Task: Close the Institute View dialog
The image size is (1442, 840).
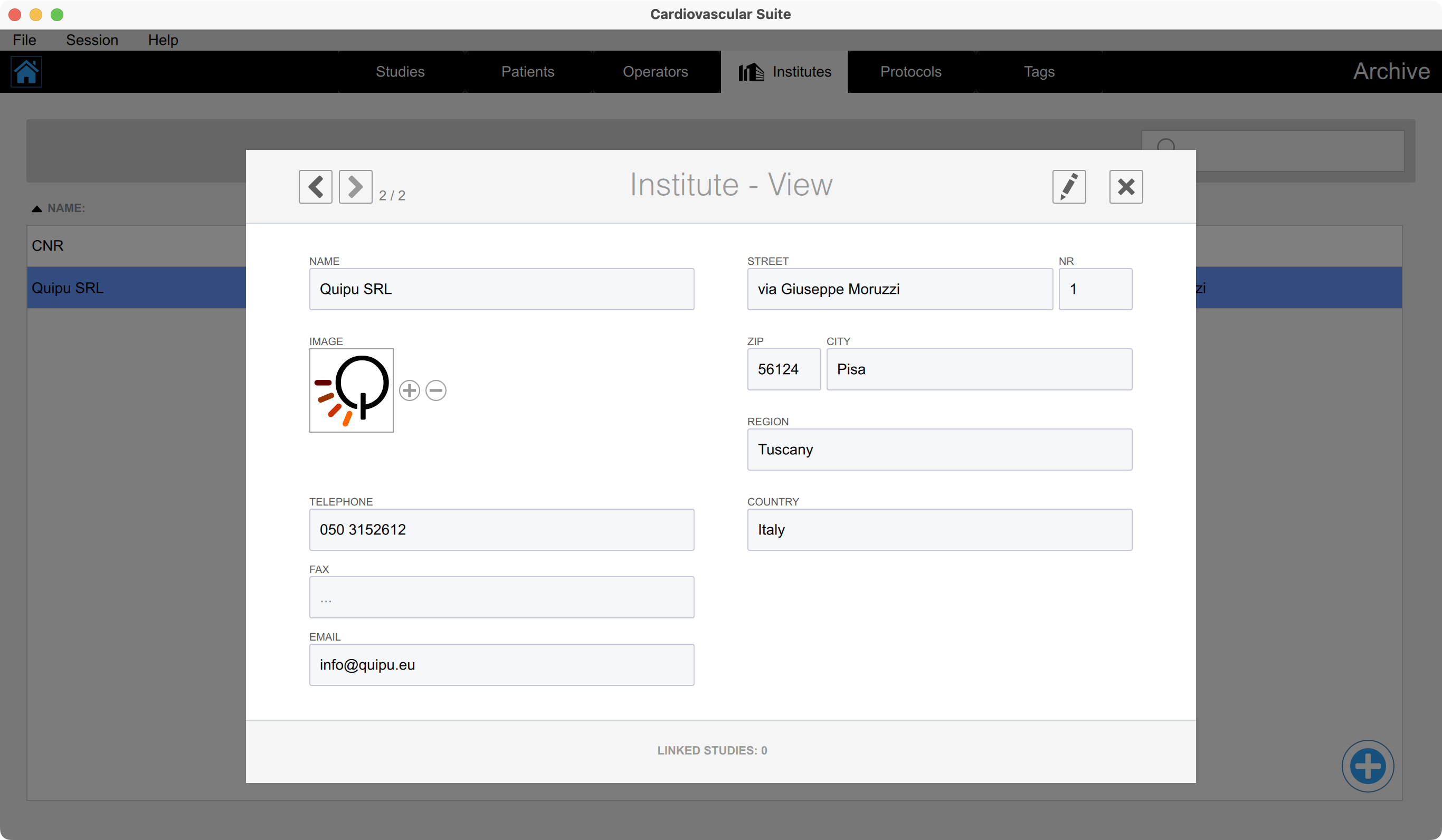Action: pos(1125,187)
